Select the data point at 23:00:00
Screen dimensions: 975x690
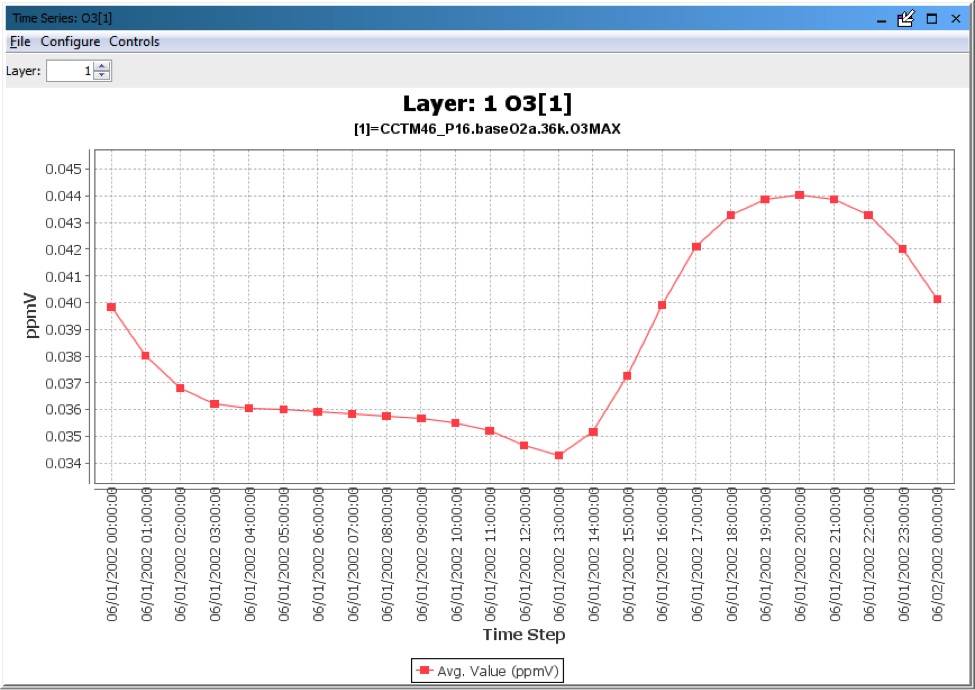(x=903, y=249)
